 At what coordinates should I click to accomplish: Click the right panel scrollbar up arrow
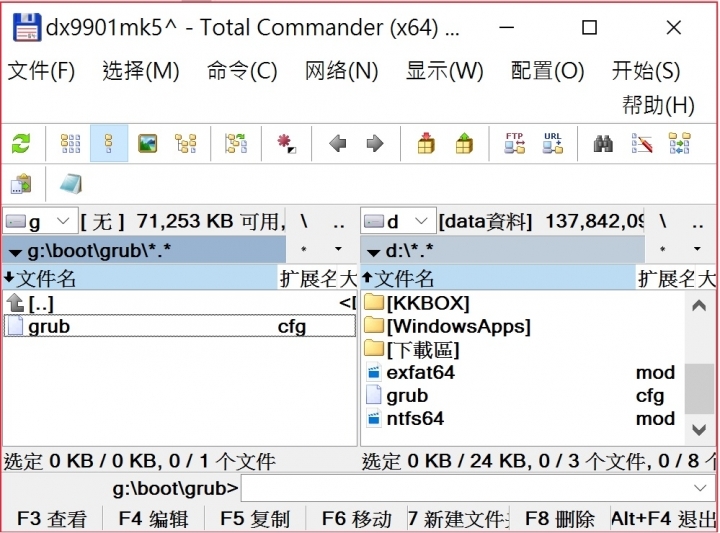click(x=699, y=305)
